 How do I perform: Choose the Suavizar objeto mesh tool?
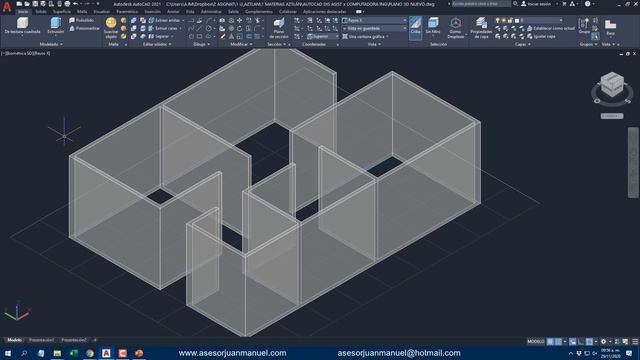(111, 28)
